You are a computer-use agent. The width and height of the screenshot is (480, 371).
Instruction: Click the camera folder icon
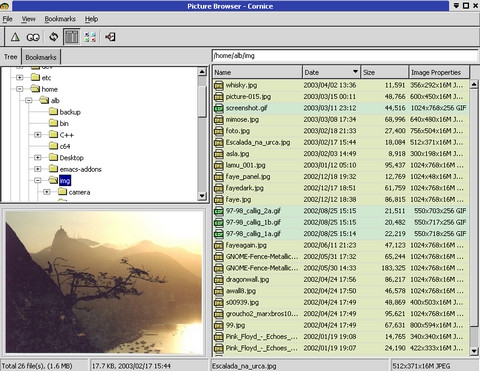pos(62,192)
